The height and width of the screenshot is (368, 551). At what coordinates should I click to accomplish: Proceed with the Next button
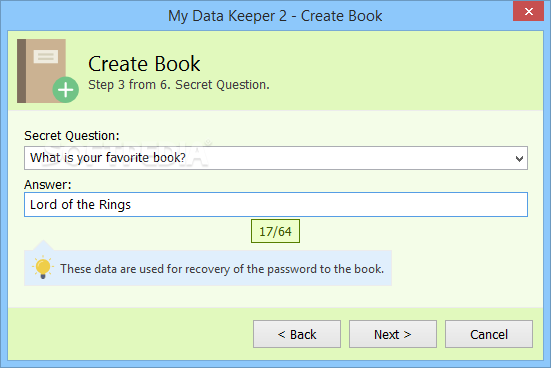coord(393,334)
